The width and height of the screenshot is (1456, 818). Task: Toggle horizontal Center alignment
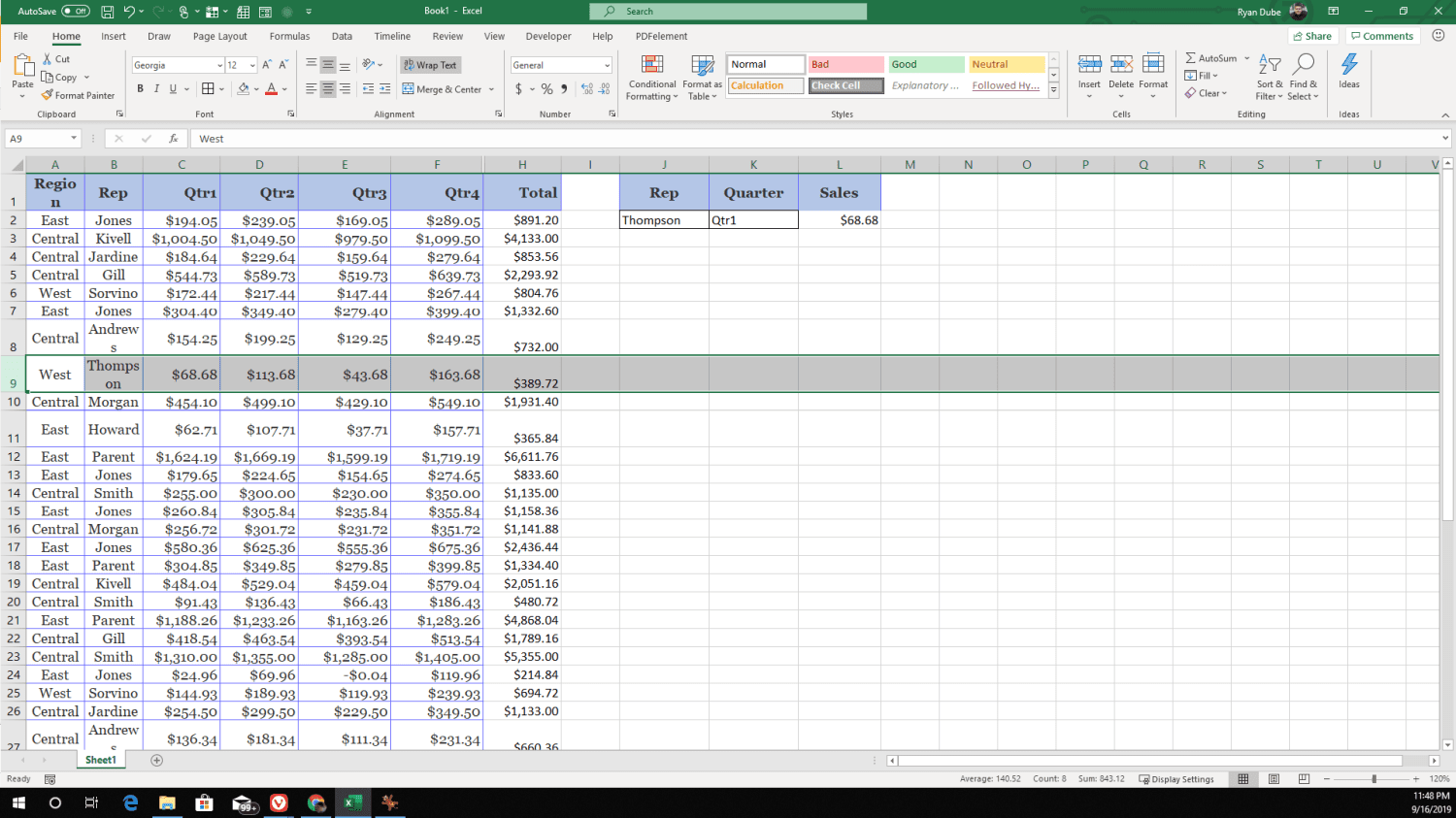tap(328, 89)
